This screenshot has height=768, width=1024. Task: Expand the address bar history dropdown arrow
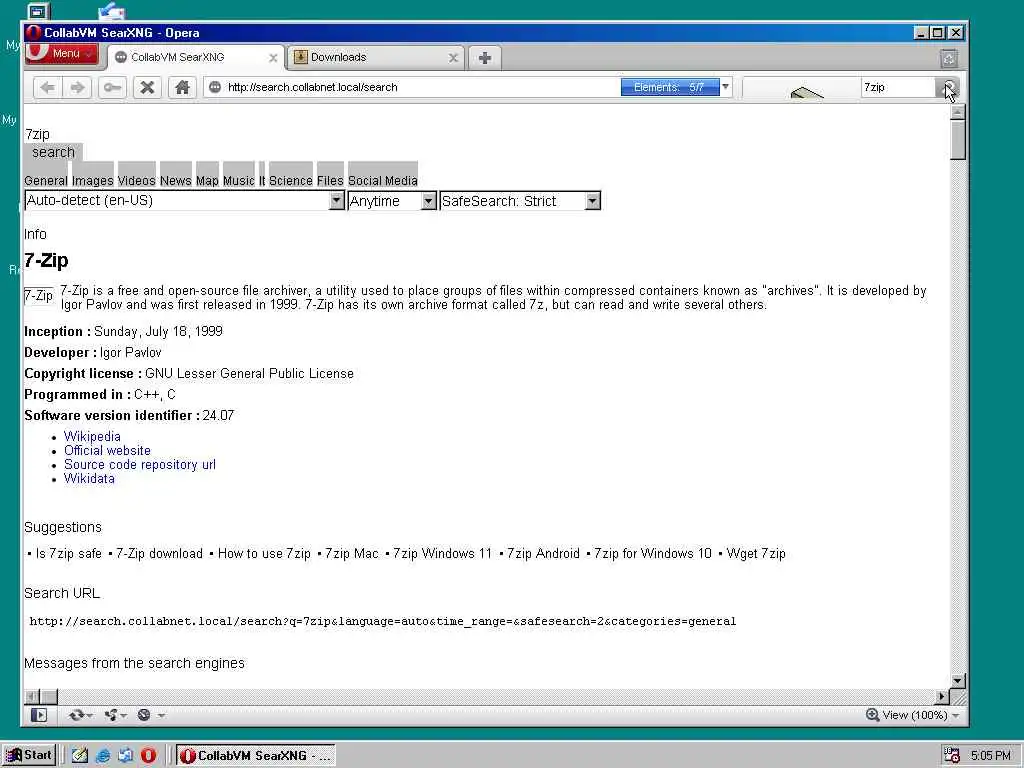725,87
